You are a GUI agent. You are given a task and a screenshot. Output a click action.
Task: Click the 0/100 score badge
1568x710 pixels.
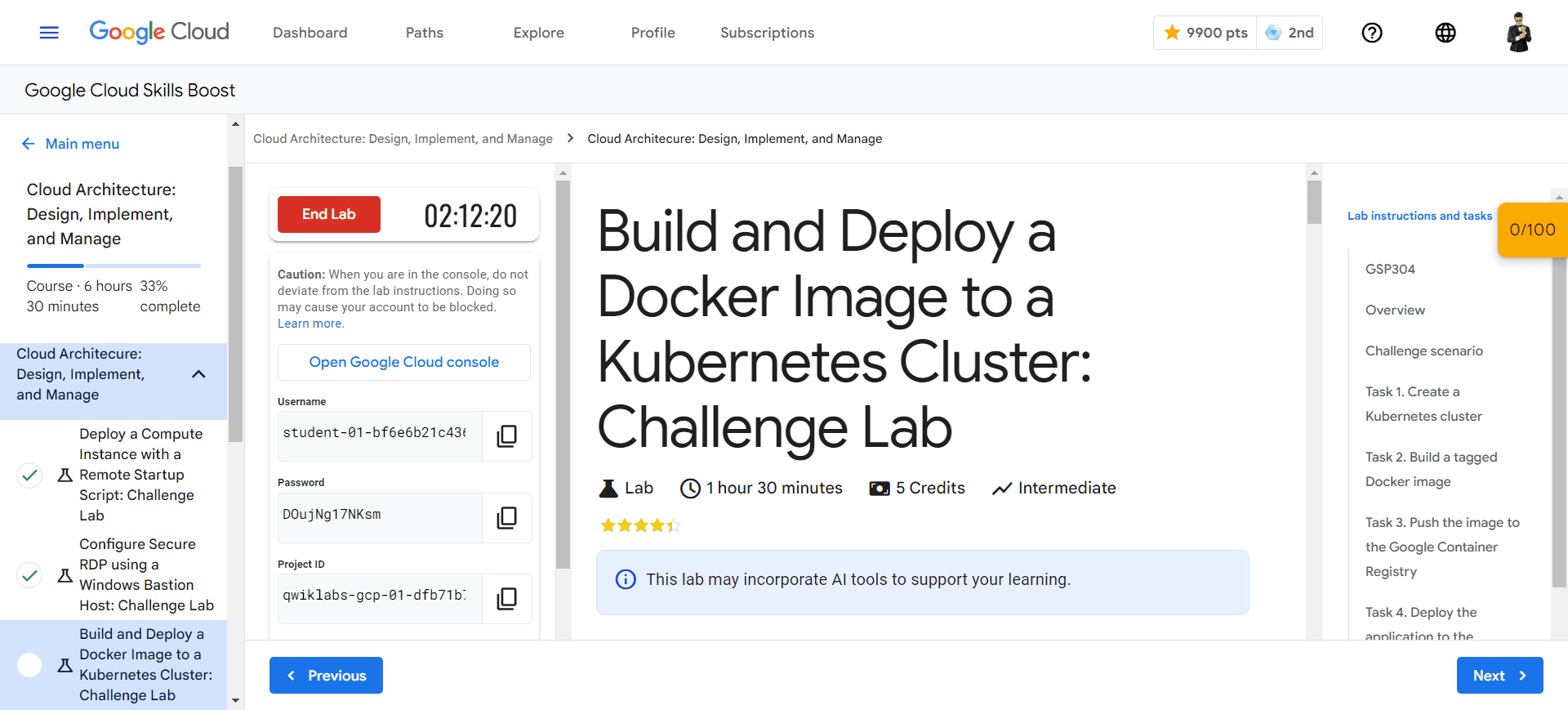[1533, 230]
